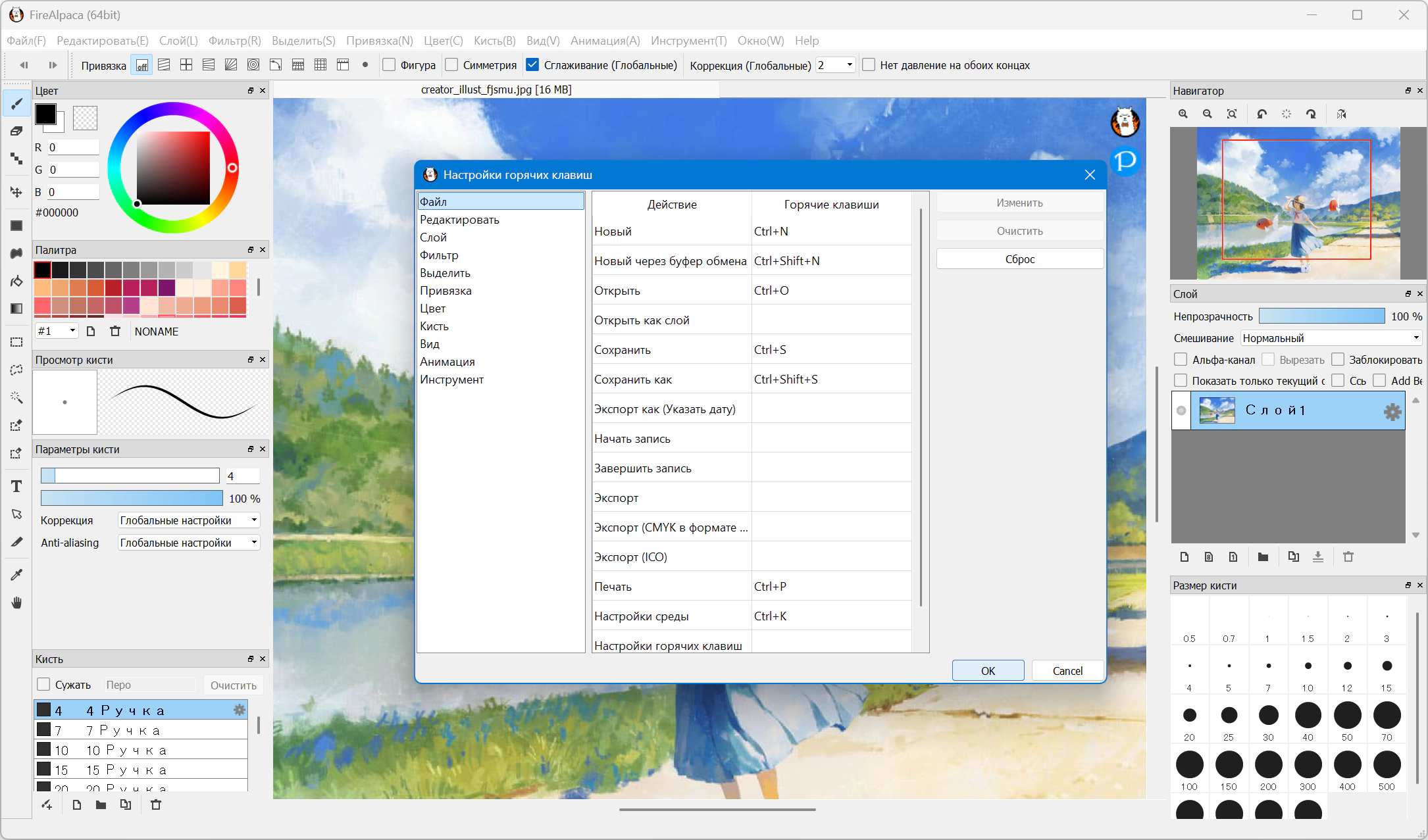The height and width of the screenshot is (840, 1428).
Task: Open the Смешивание Нормальный dropdown
Action: point(1331,338)
